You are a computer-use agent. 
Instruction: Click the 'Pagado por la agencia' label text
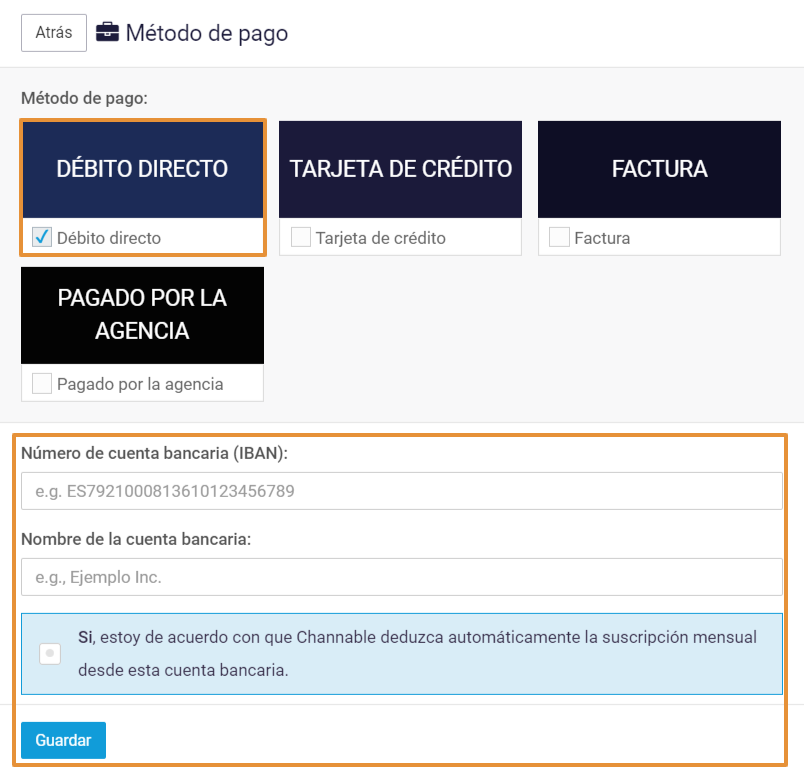tap(140, 384)
